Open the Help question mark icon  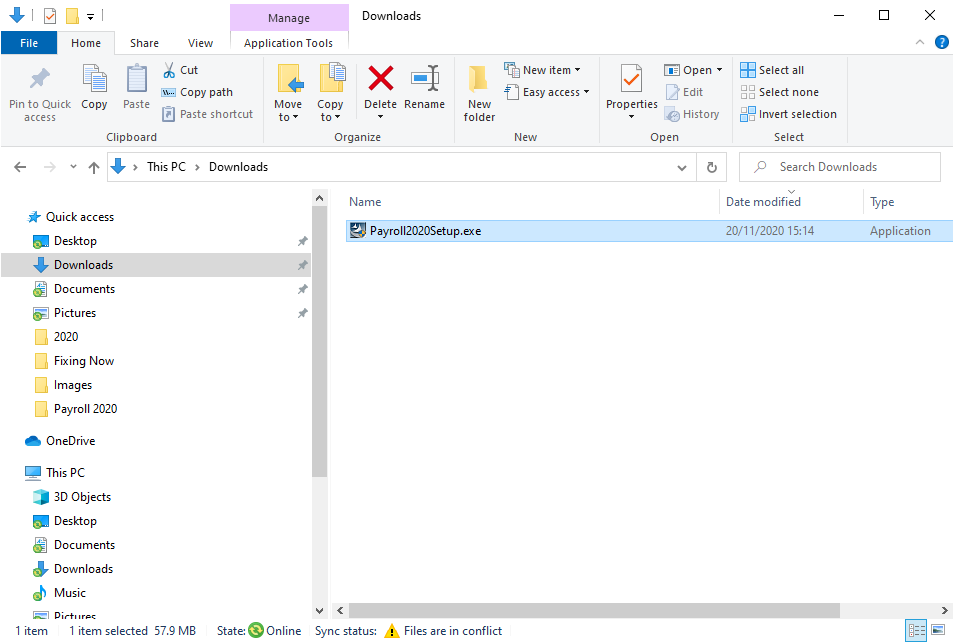click(x=941, y=43)
